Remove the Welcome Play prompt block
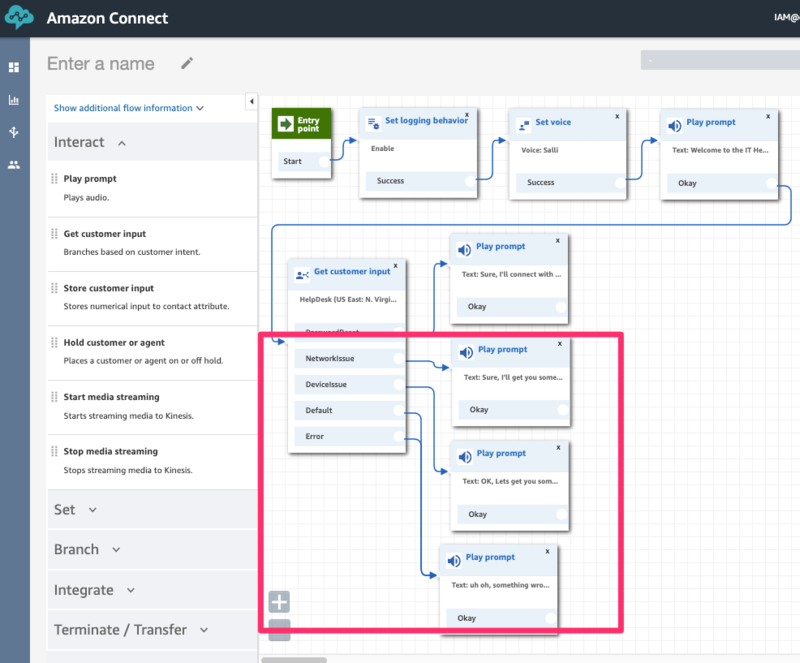800x663 pixels. (x=768, y=116)
